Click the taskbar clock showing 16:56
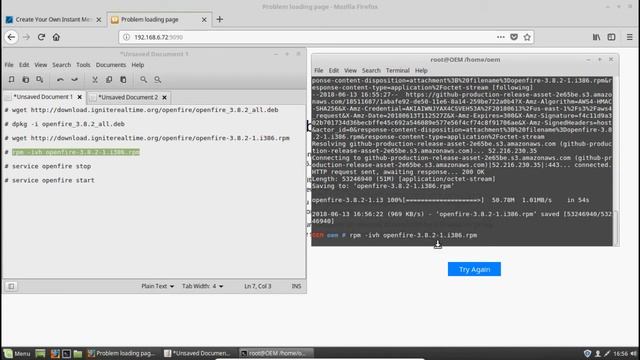The height and width of the screenshot is (360, 640). tap(620, 353)
